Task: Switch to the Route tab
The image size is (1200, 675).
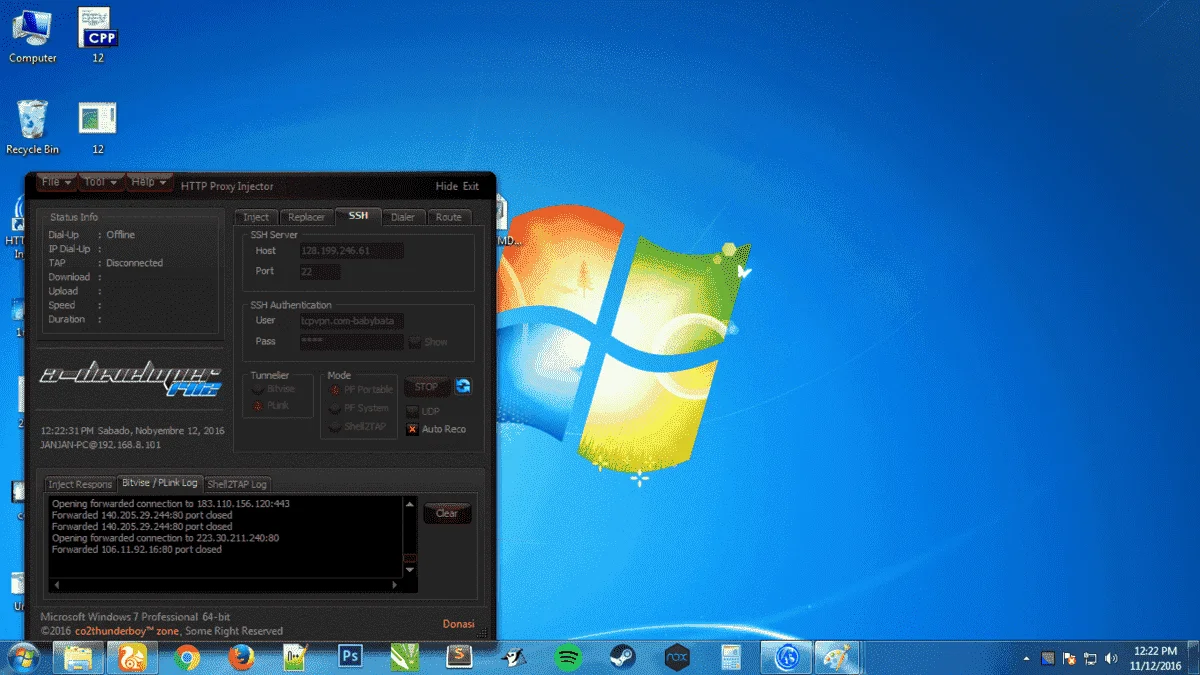Action: click(x=449, y=217)
